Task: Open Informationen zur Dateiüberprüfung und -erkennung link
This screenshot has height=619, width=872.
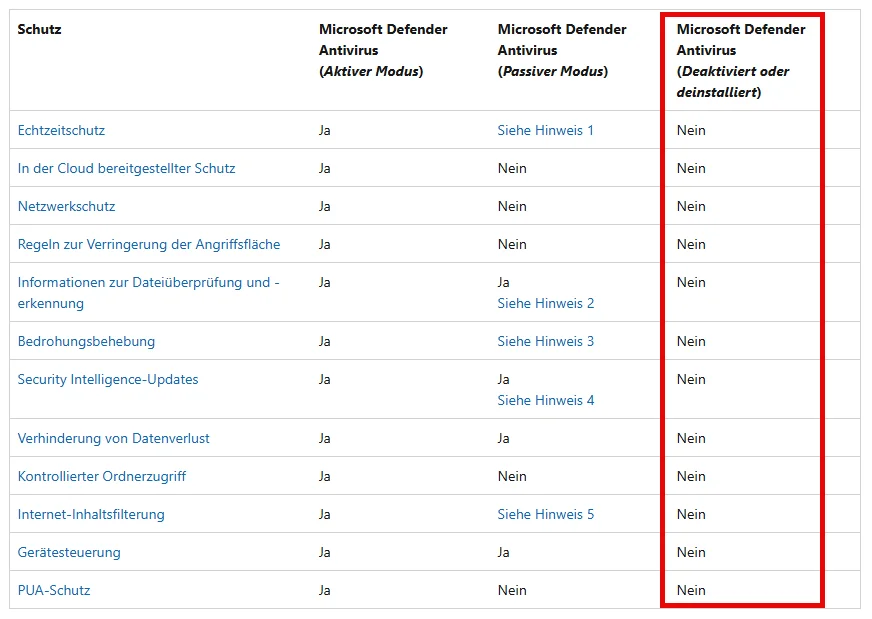Action: [x=148, y=293]
